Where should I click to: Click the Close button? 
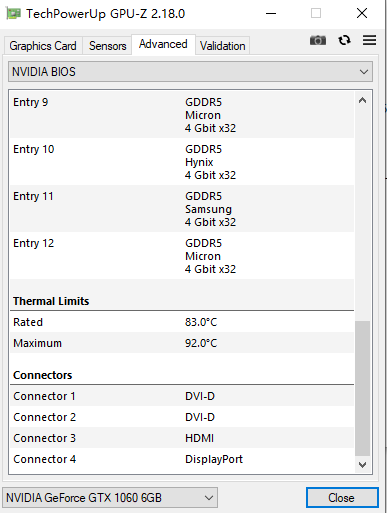click(342, 498)
